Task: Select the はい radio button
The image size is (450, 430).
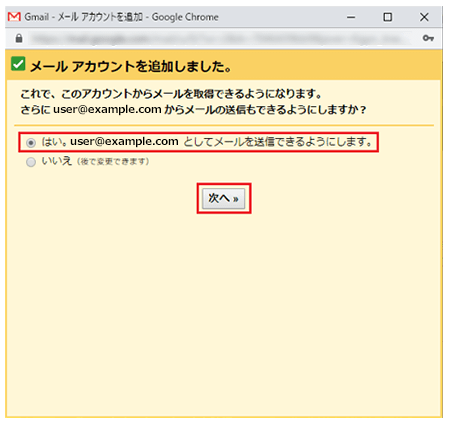Action: point(31,143)
